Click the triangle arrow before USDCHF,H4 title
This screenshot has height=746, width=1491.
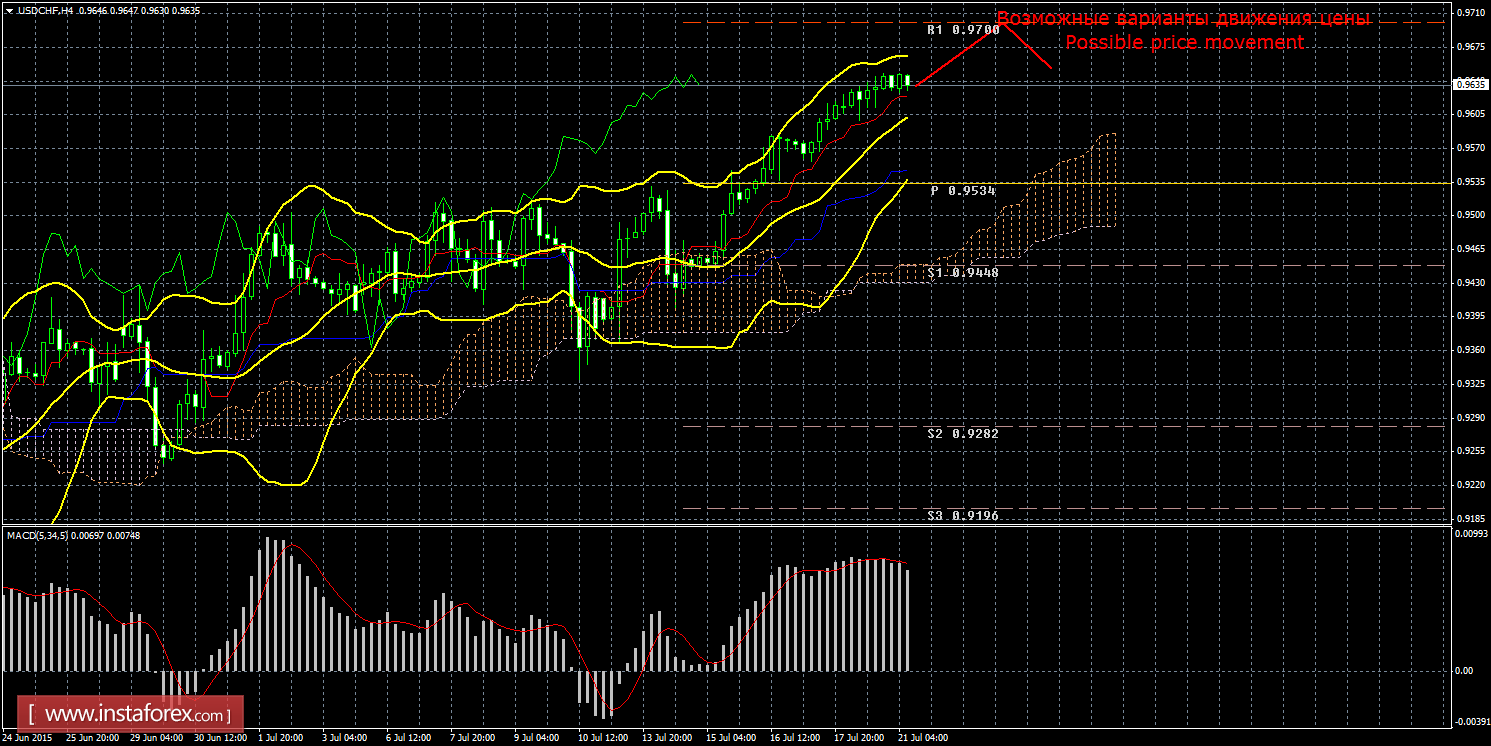[10, 10]
